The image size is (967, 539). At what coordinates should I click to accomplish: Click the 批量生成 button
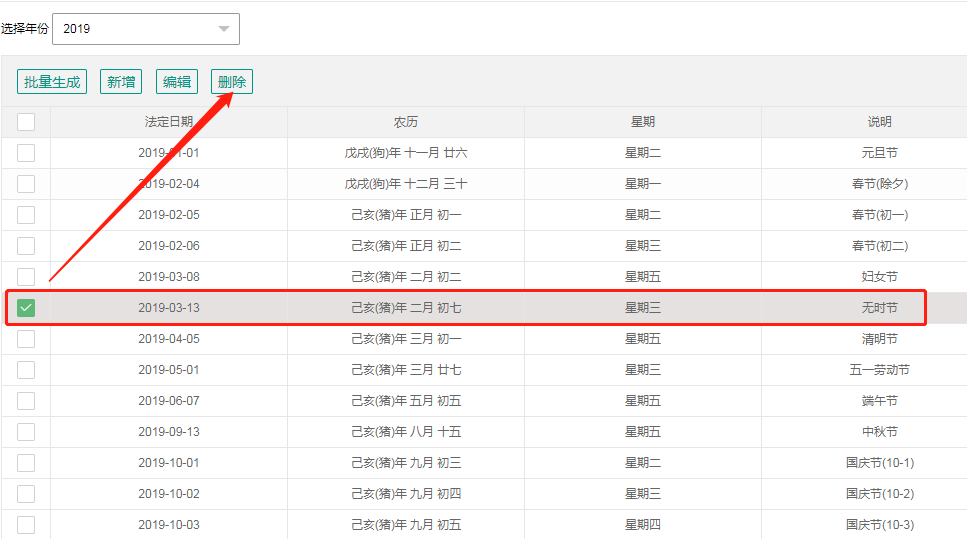pos(52,82)
